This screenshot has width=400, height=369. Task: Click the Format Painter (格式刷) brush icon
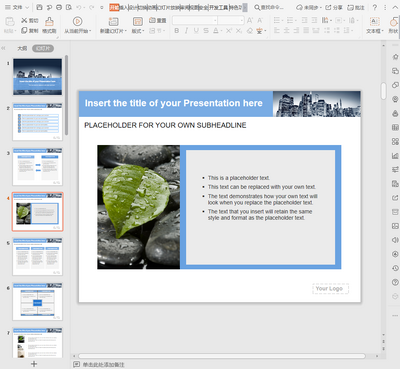(x=49, y=22)
